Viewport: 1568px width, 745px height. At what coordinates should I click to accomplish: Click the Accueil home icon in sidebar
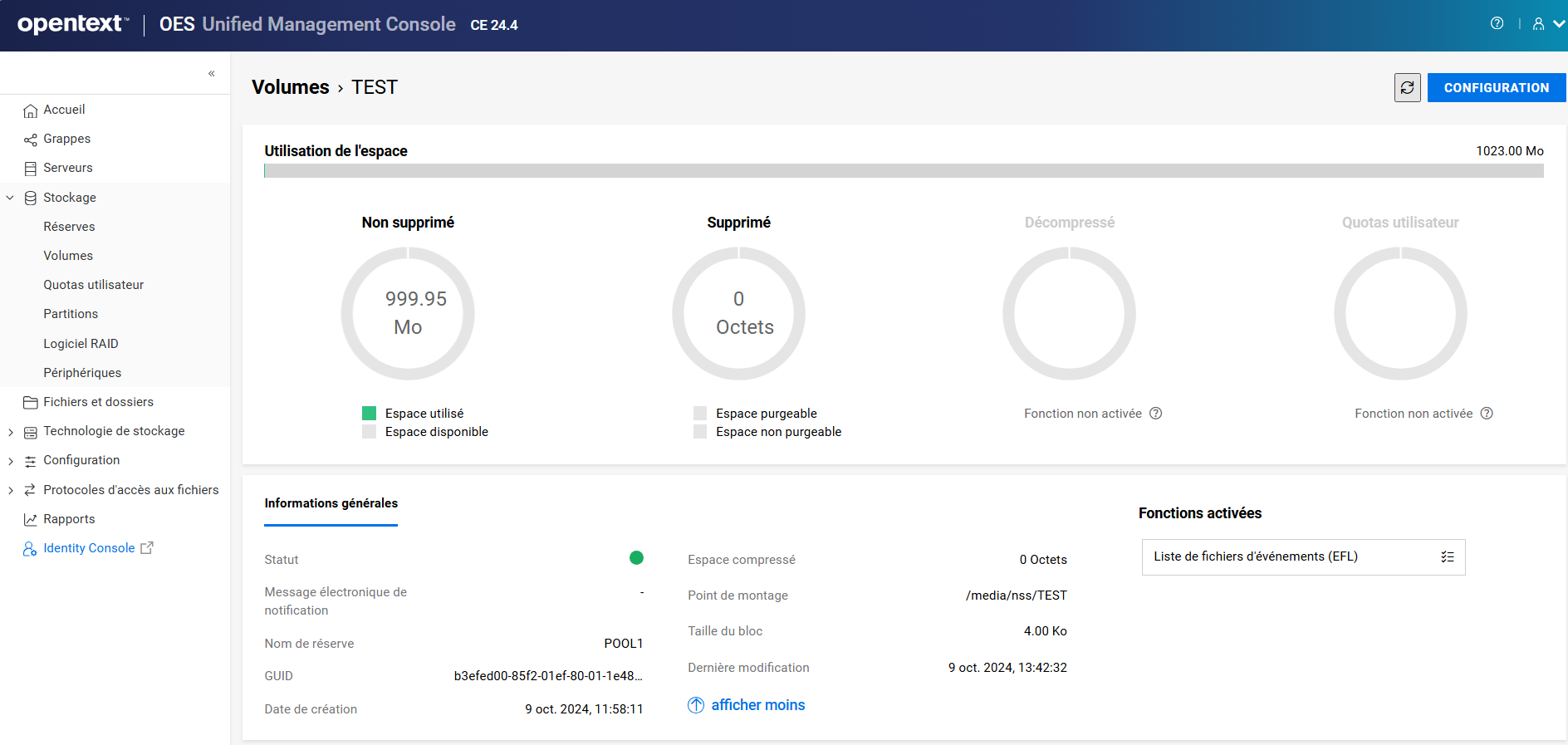[31, 110]
